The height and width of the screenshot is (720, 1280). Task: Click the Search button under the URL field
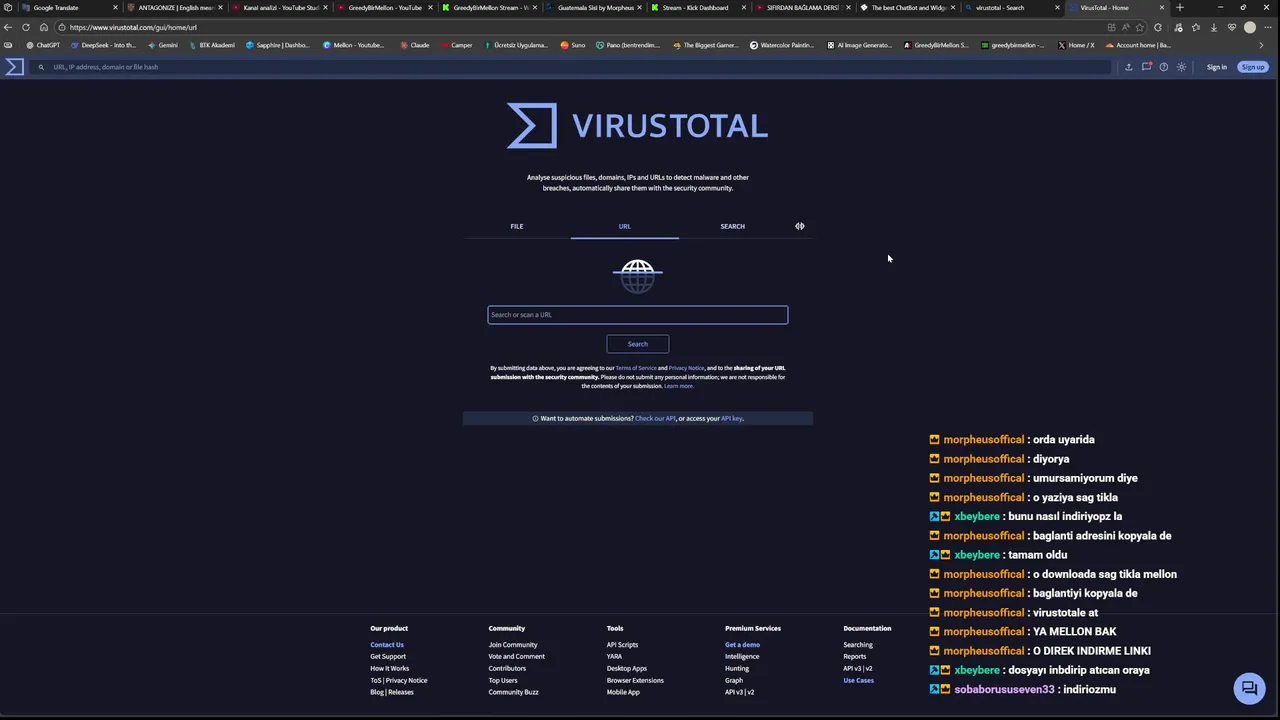638,344
